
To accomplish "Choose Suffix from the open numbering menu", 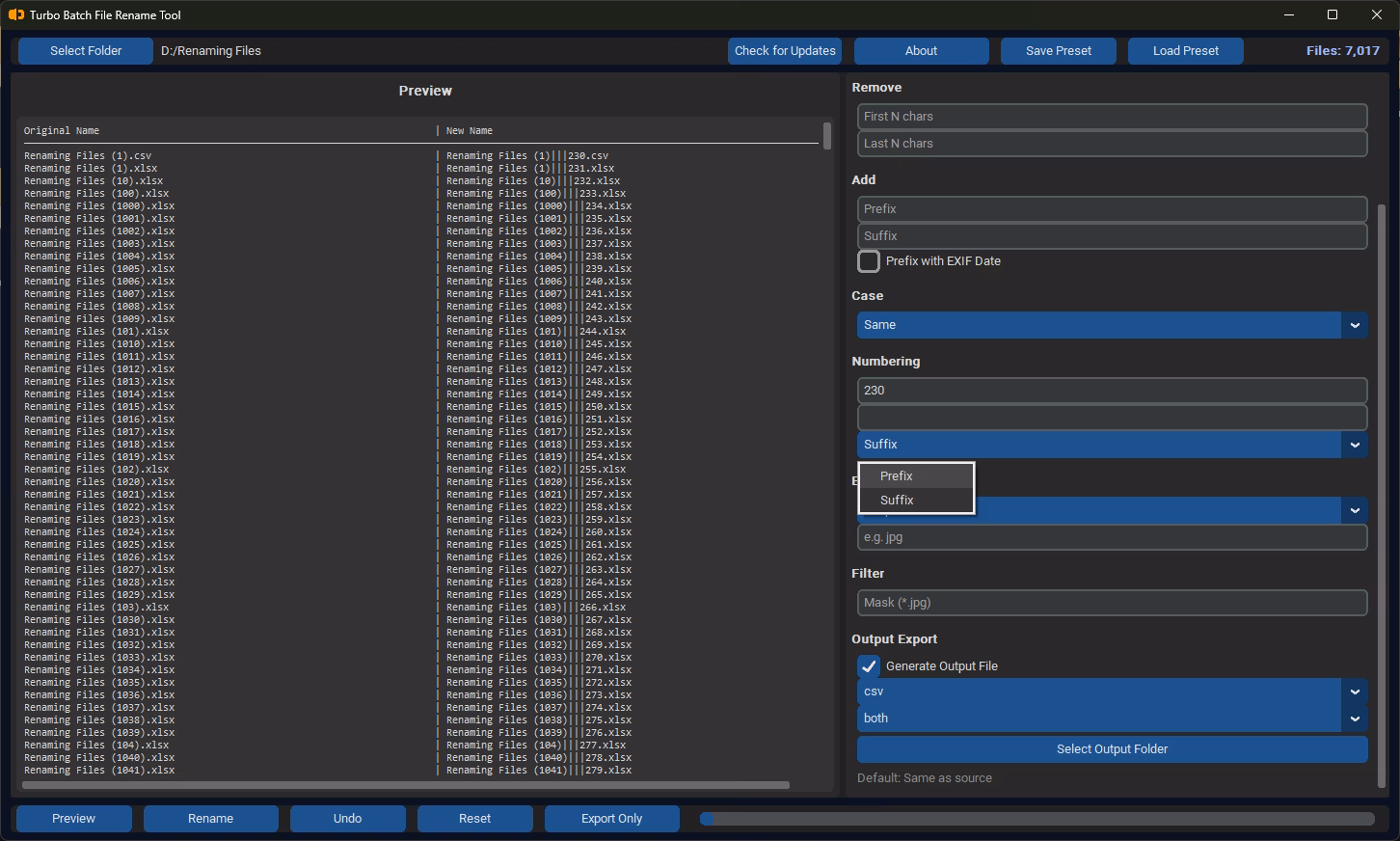I will 916,501.
